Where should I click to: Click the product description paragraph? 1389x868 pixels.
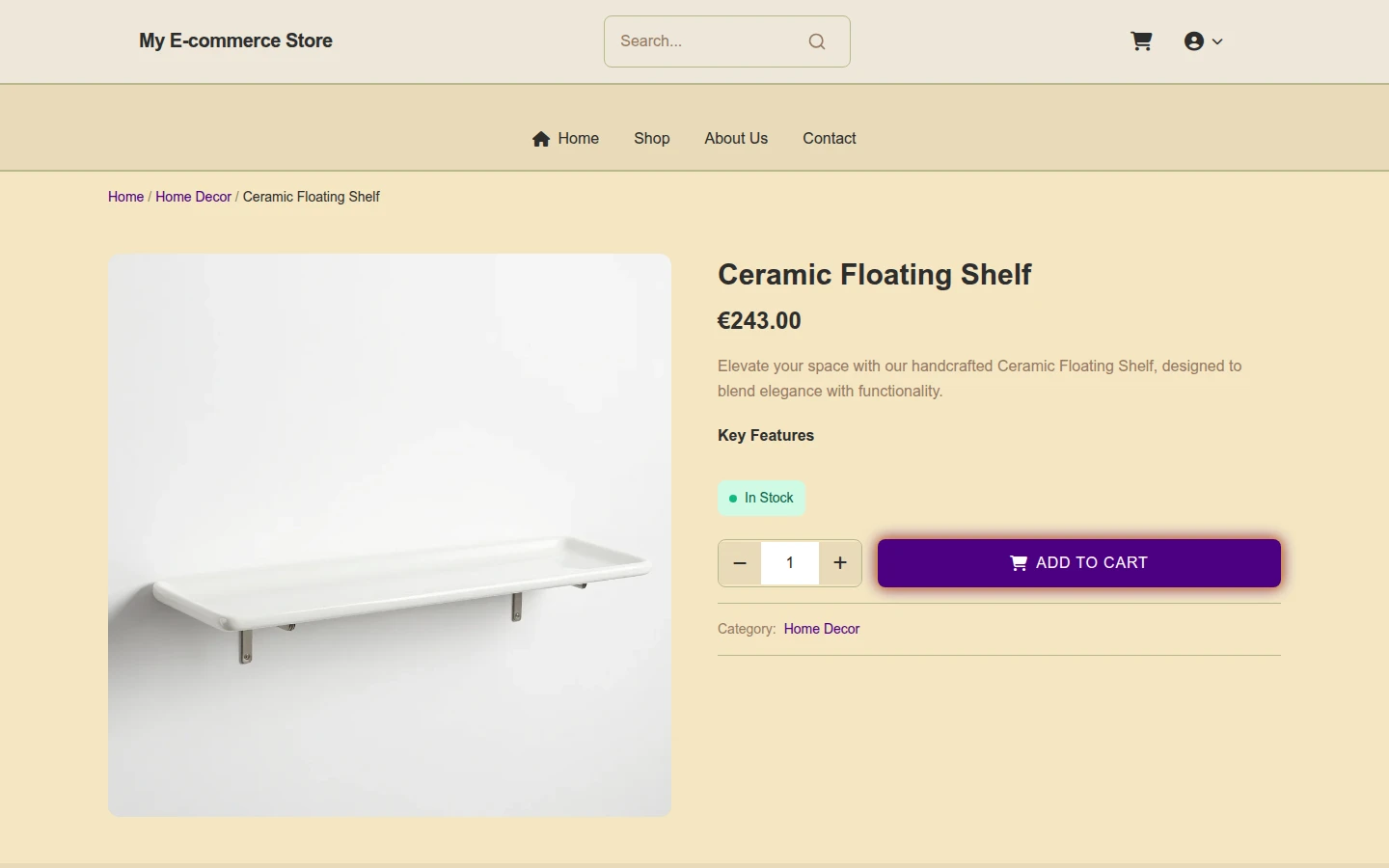(980, 379)
